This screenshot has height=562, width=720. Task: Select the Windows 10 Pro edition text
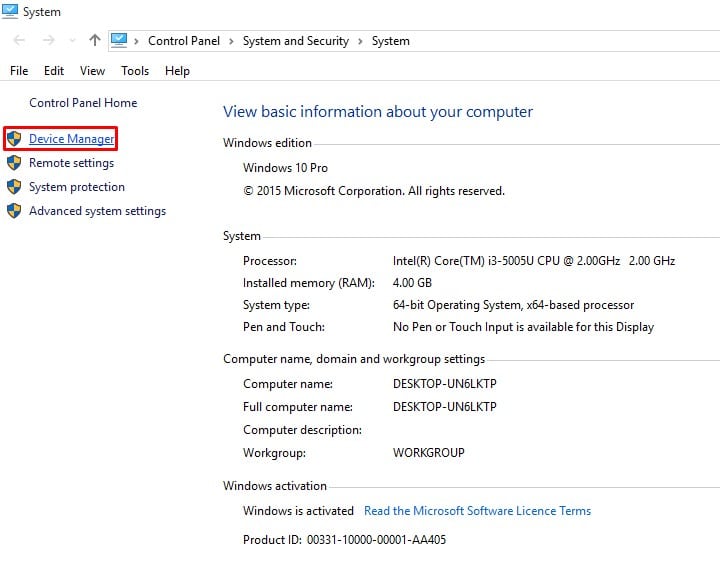click(285, 168)
